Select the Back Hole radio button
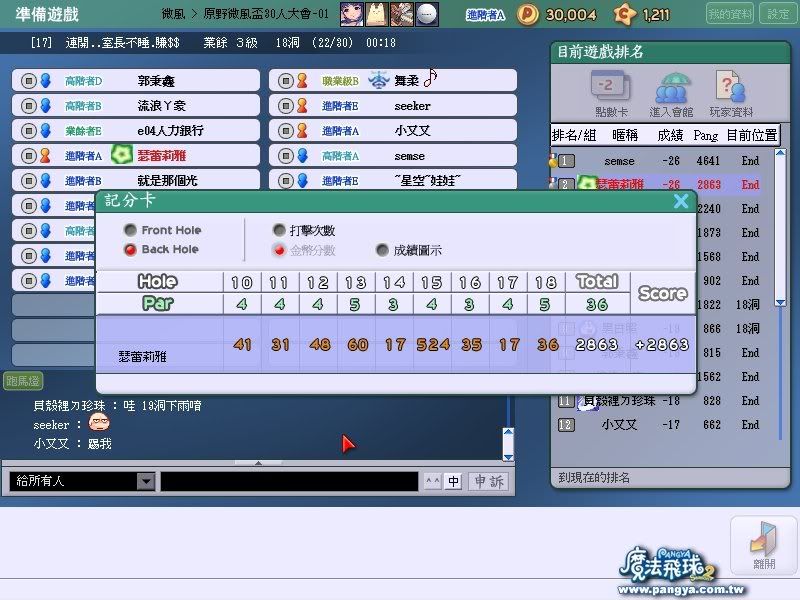800x600 pixels. click(x=130, y=249)
